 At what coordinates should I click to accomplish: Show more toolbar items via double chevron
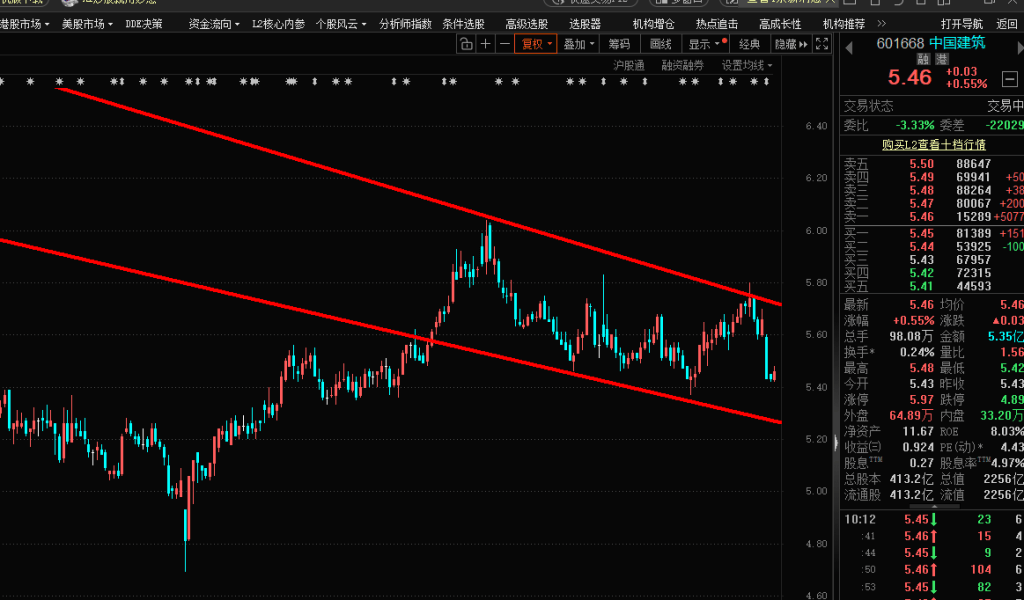tap(803, 44)
